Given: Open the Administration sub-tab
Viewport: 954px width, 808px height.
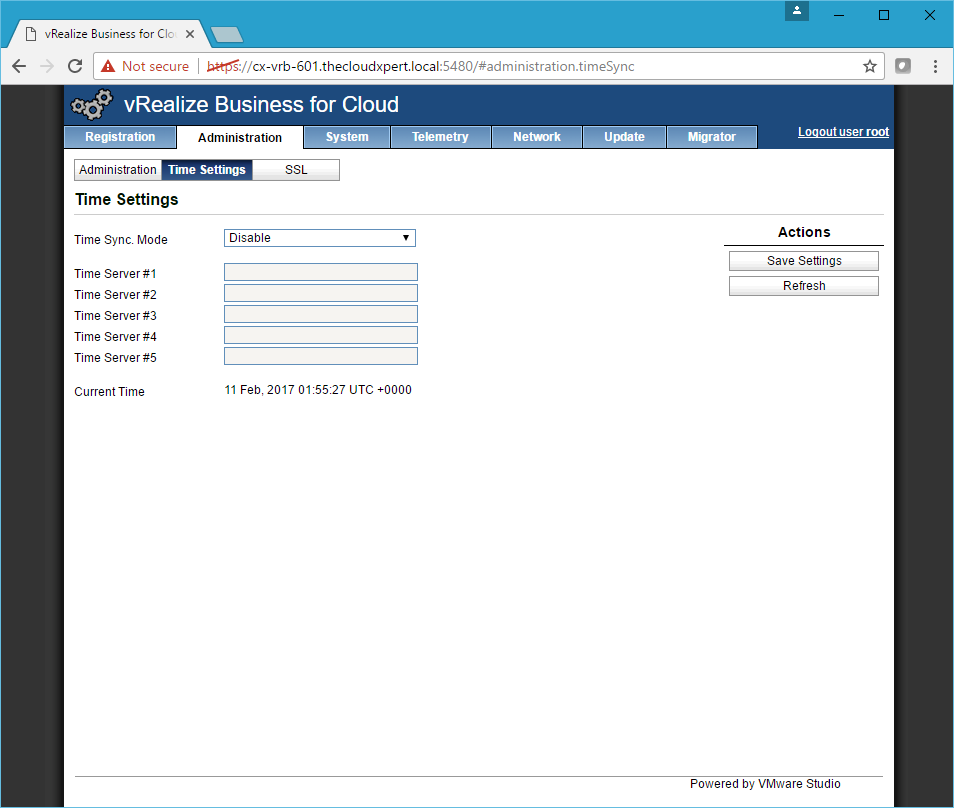Looking at the screenshot, I should tap(118, 170).
